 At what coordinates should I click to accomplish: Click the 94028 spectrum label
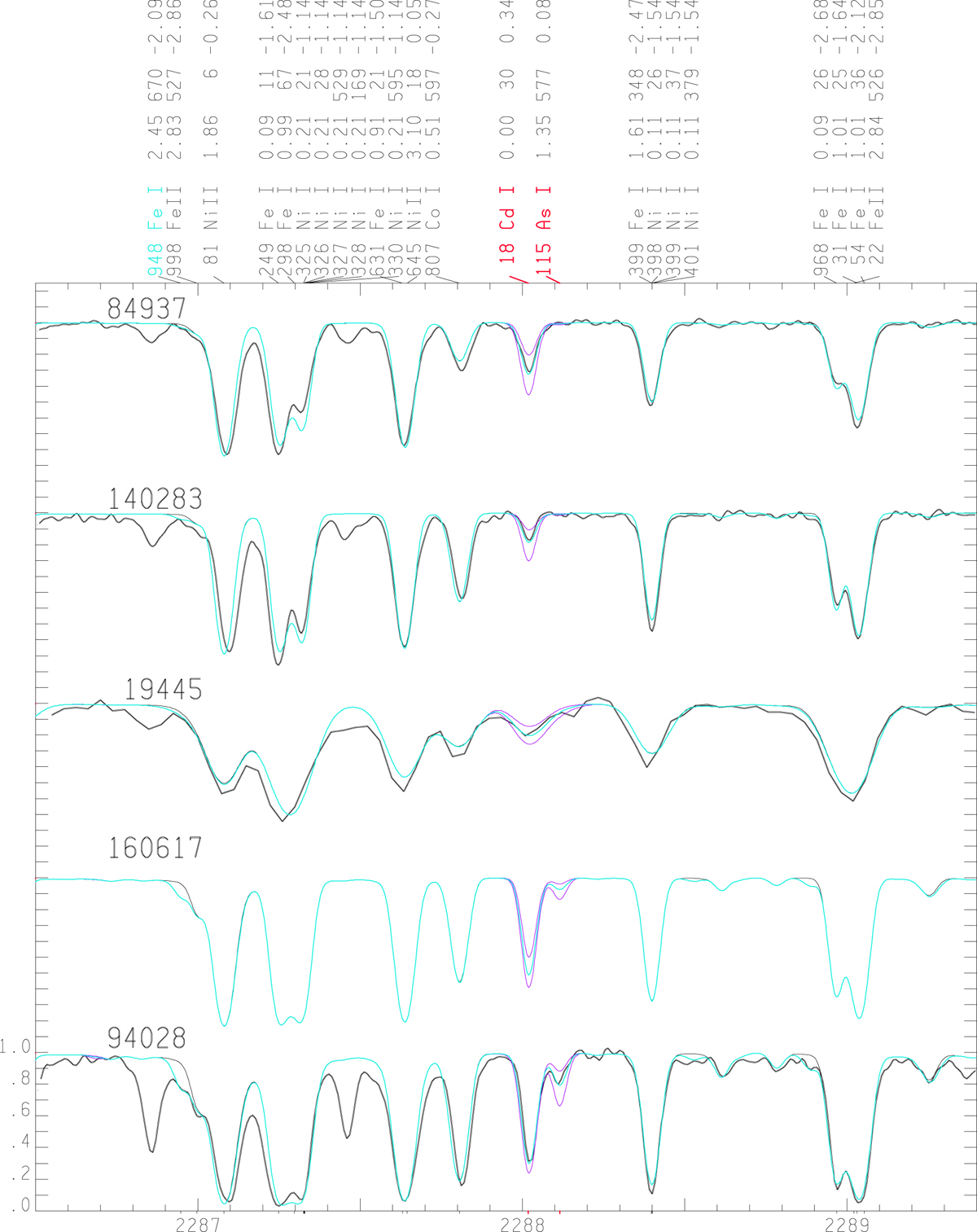coord(147,1039)
